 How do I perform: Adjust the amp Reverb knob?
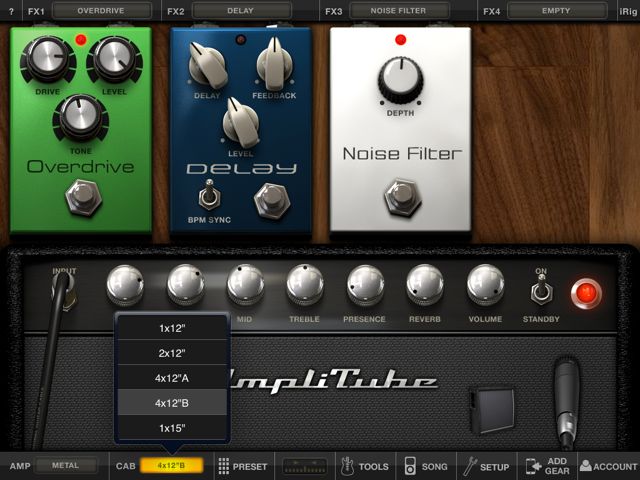click(425, 285)
